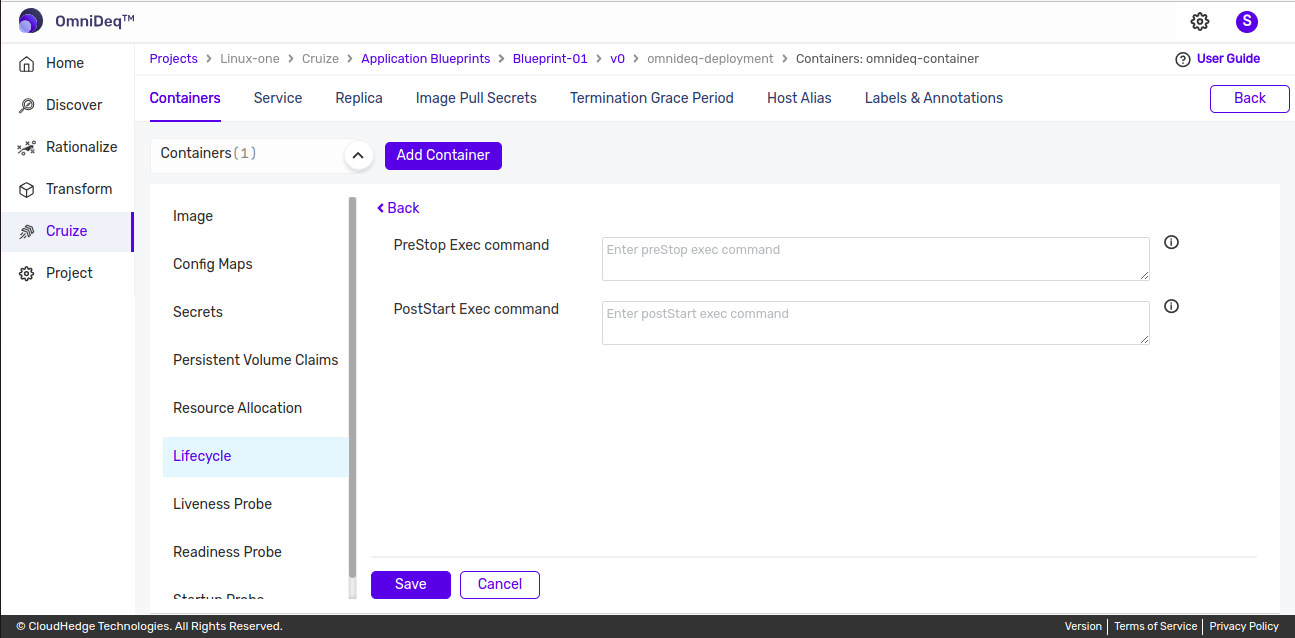Open the Application Blueprints breadcrumb
The height and width of the screenshot is (638, 1295).
[426, 59]
